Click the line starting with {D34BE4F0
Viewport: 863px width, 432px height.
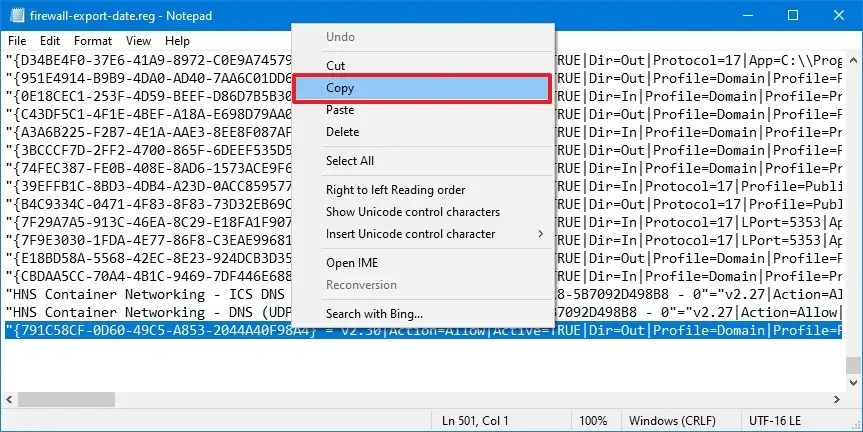coord(148,60)
